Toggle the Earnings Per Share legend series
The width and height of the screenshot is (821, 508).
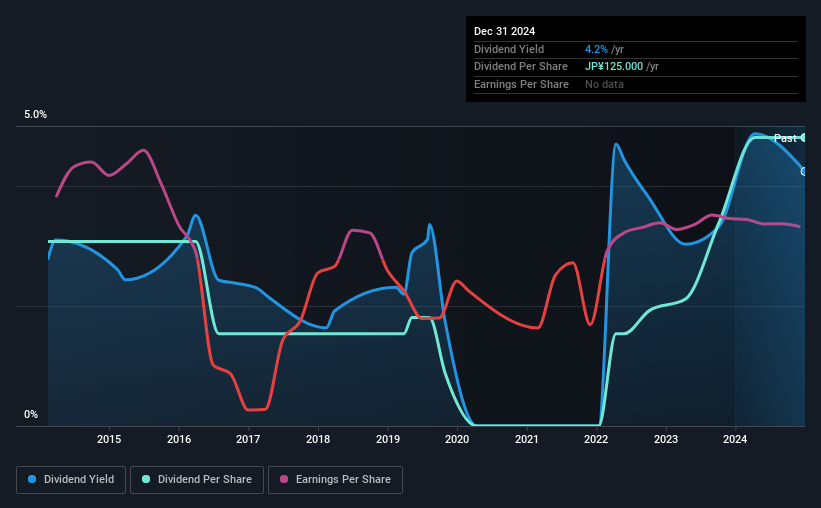335,480
